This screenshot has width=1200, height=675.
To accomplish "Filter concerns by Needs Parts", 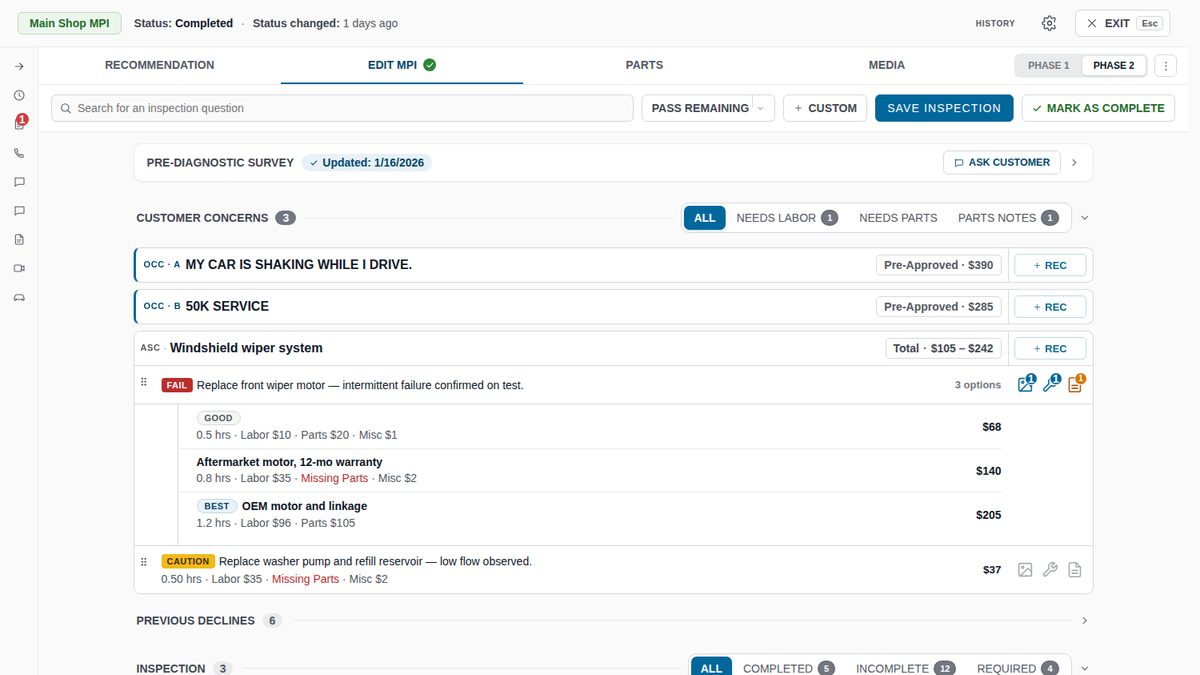I will (x=898, y=218).
